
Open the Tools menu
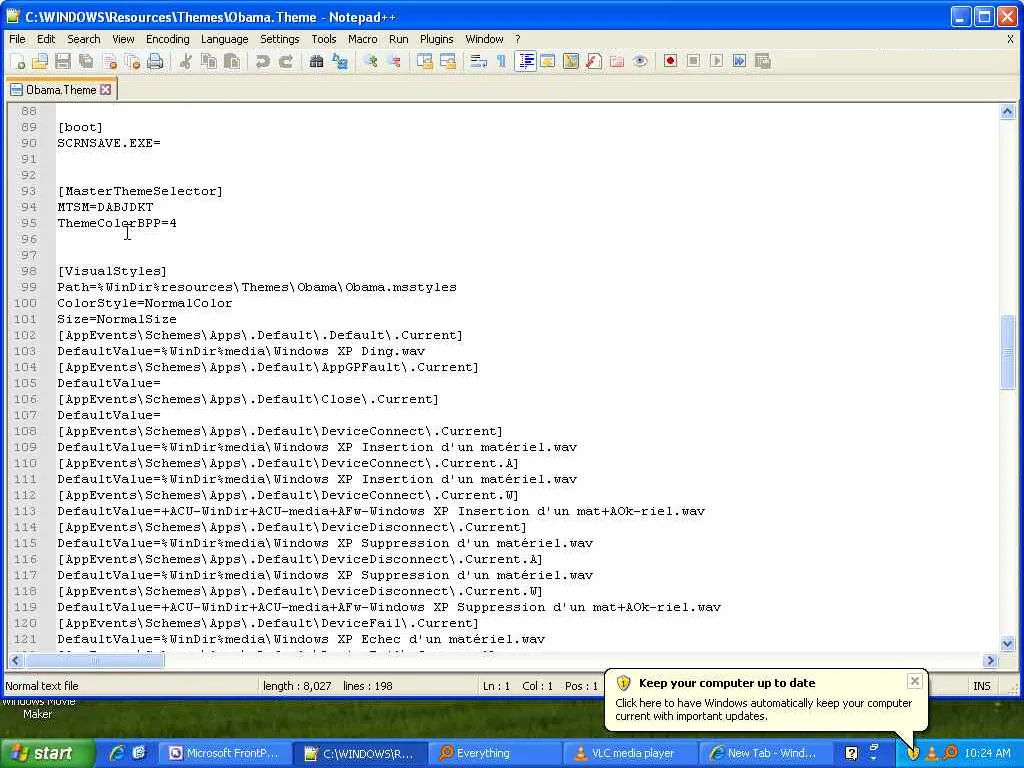(x=323, y=39)
